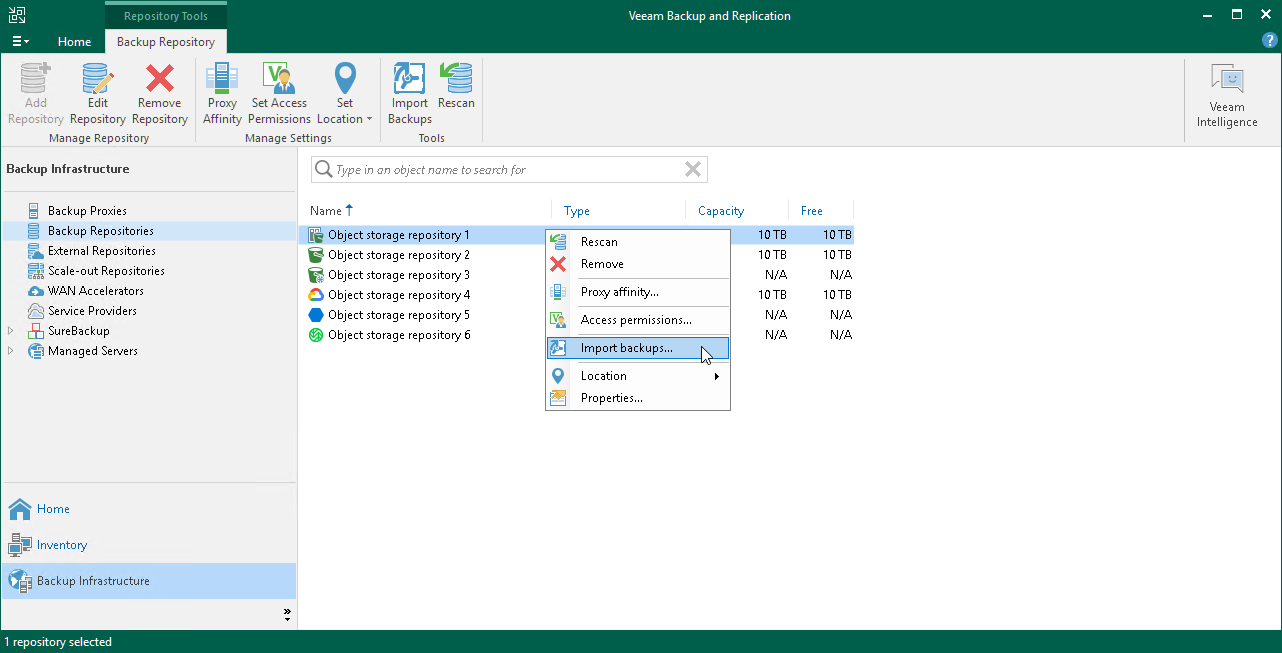This screenshot has width=1282, height=653.
Task: Switch to the Home ribbon tab
Action: 74,42
